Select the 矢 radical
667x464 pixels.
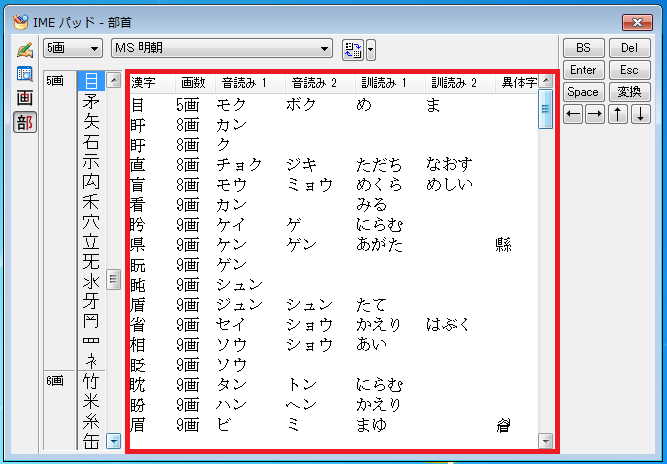point(91,121)
